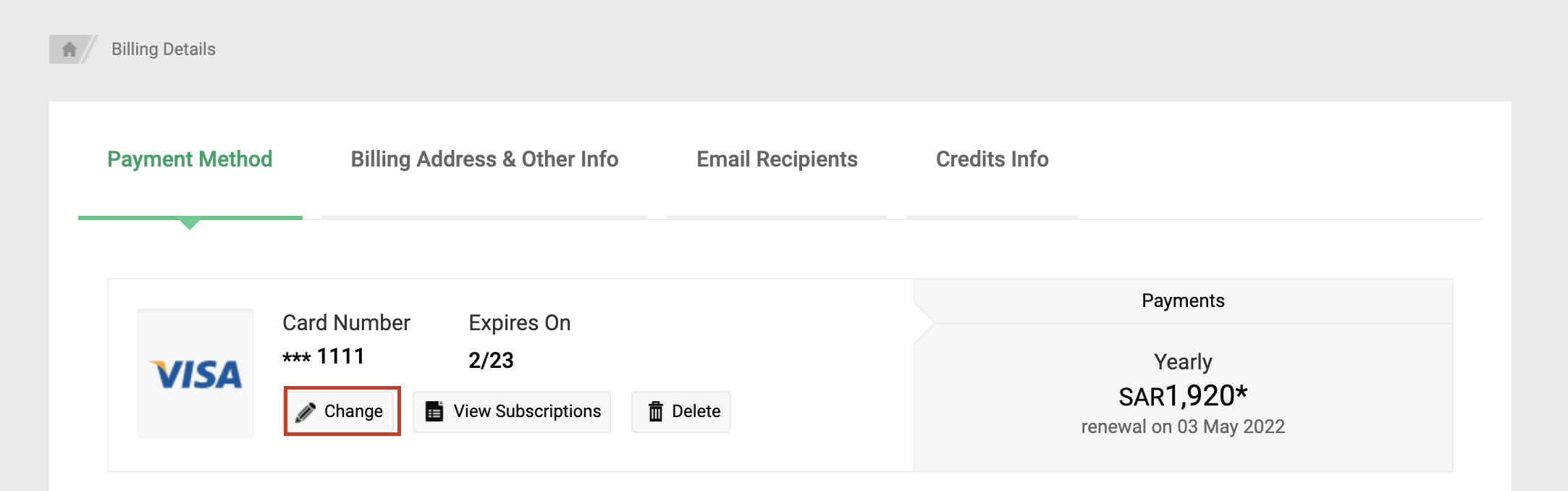Screen dimensions: 1568x491
Task: Switch to Billing Address & Other Info tab
Action: pyautogui.click(x=484, y=159)
